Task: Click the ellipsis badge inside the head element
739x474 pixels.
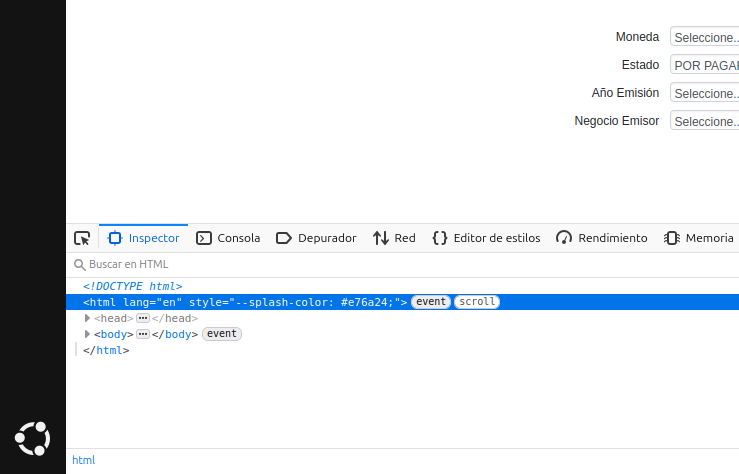Action: coord(143,318)
